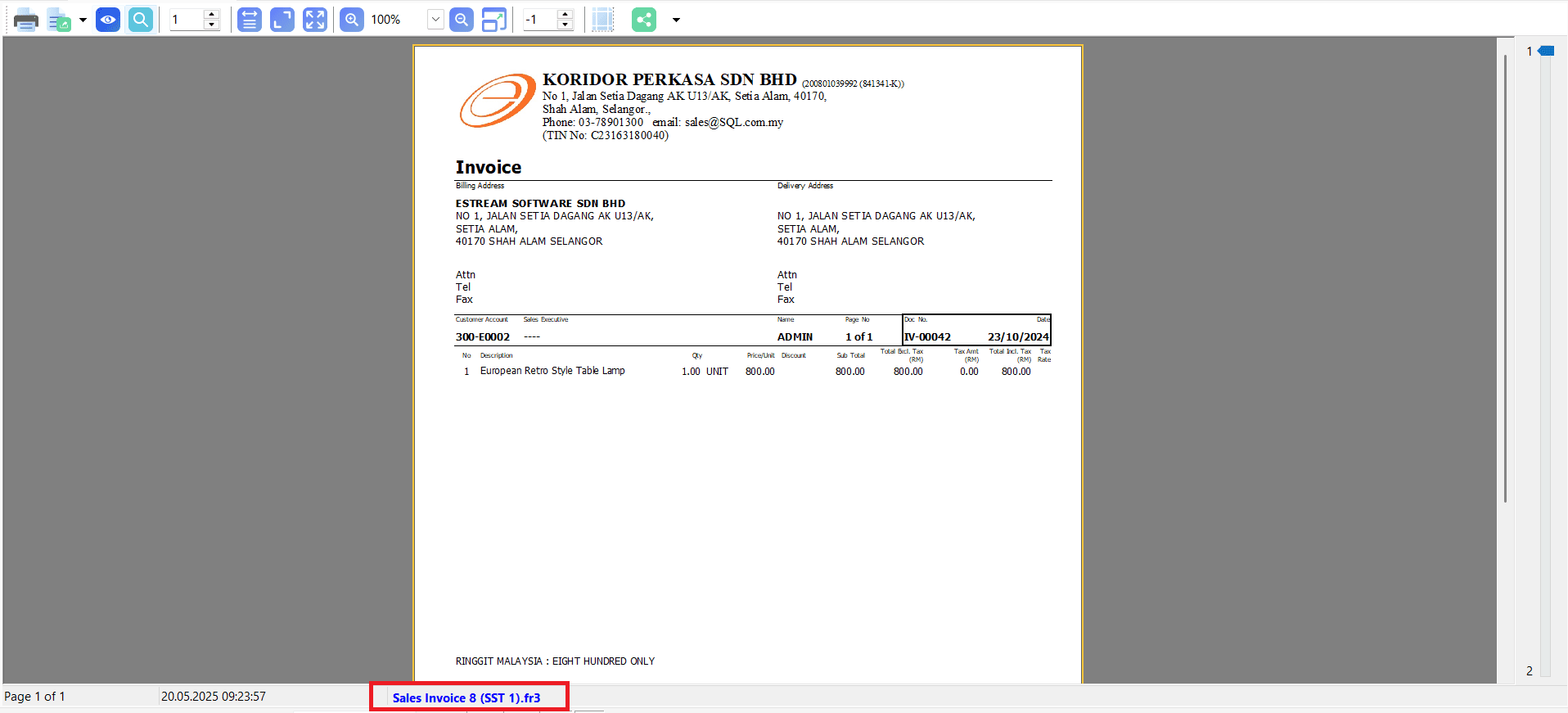
Task: Expand the 100% zoom level dropdown
Action: click(435, 20)
